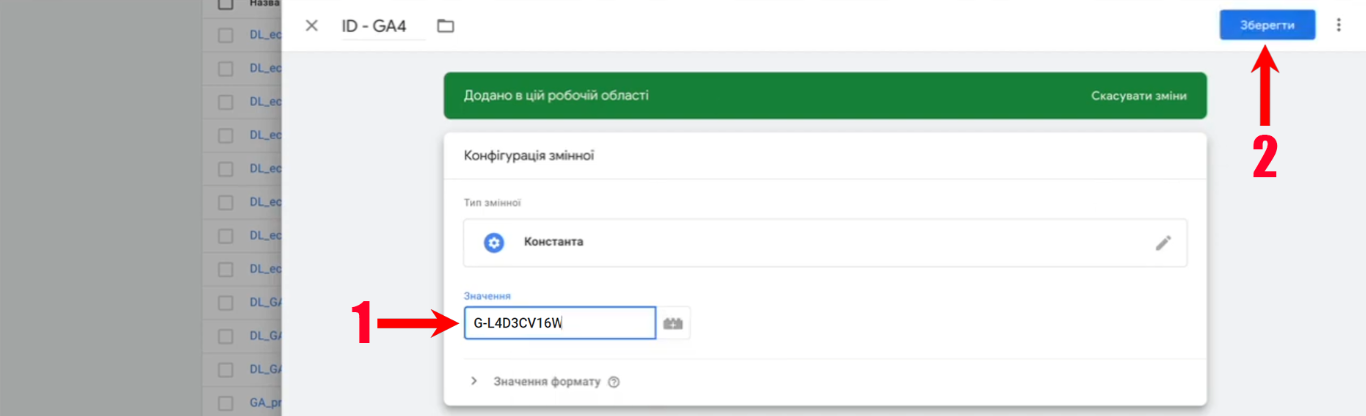Open the GA_pr variable in background list
The height and width of the screenshot is (416, 1366).
coord(265,404)
